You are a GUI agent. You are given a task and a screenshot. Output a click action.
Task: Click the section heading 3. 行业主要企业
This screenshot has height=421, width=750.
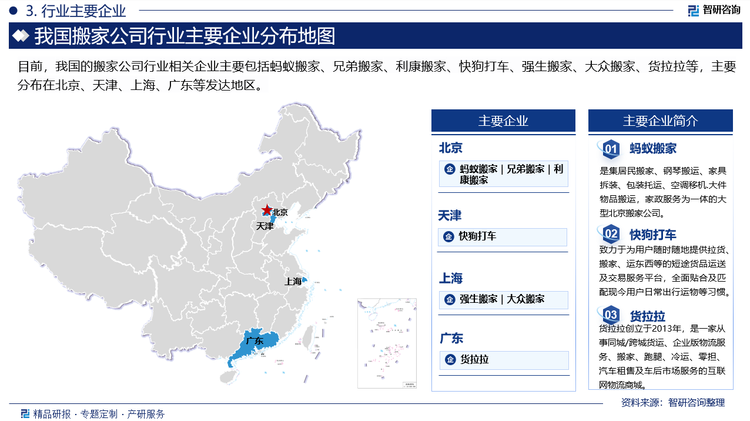76,10
